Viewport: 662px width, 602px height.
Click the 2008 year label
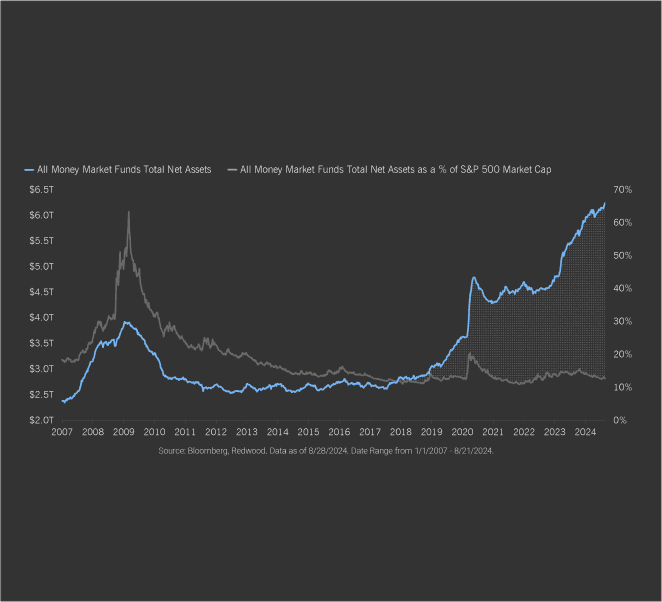pyautogui.click(x=93, y=432)
